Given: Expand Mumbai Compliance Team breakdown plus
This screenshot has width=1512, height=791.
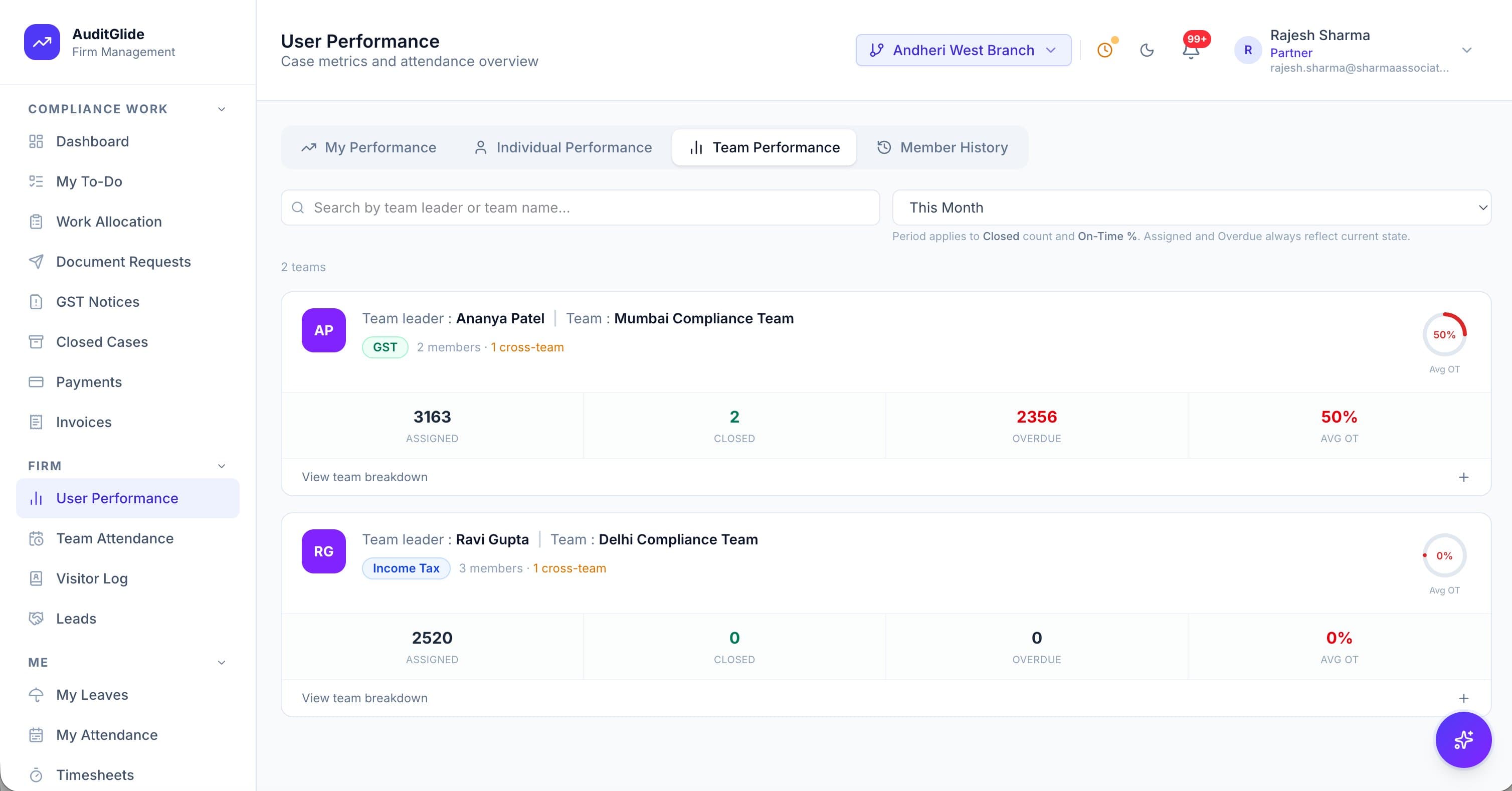Looking at the screenshot, I should [x=1463, y=477].
